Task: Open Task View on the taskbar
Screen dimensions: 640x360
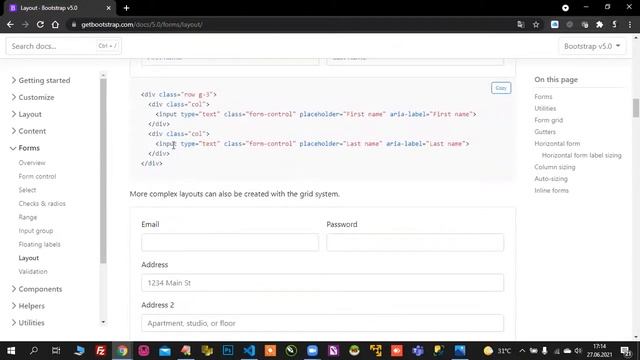Action: click(x=56, y=351)
